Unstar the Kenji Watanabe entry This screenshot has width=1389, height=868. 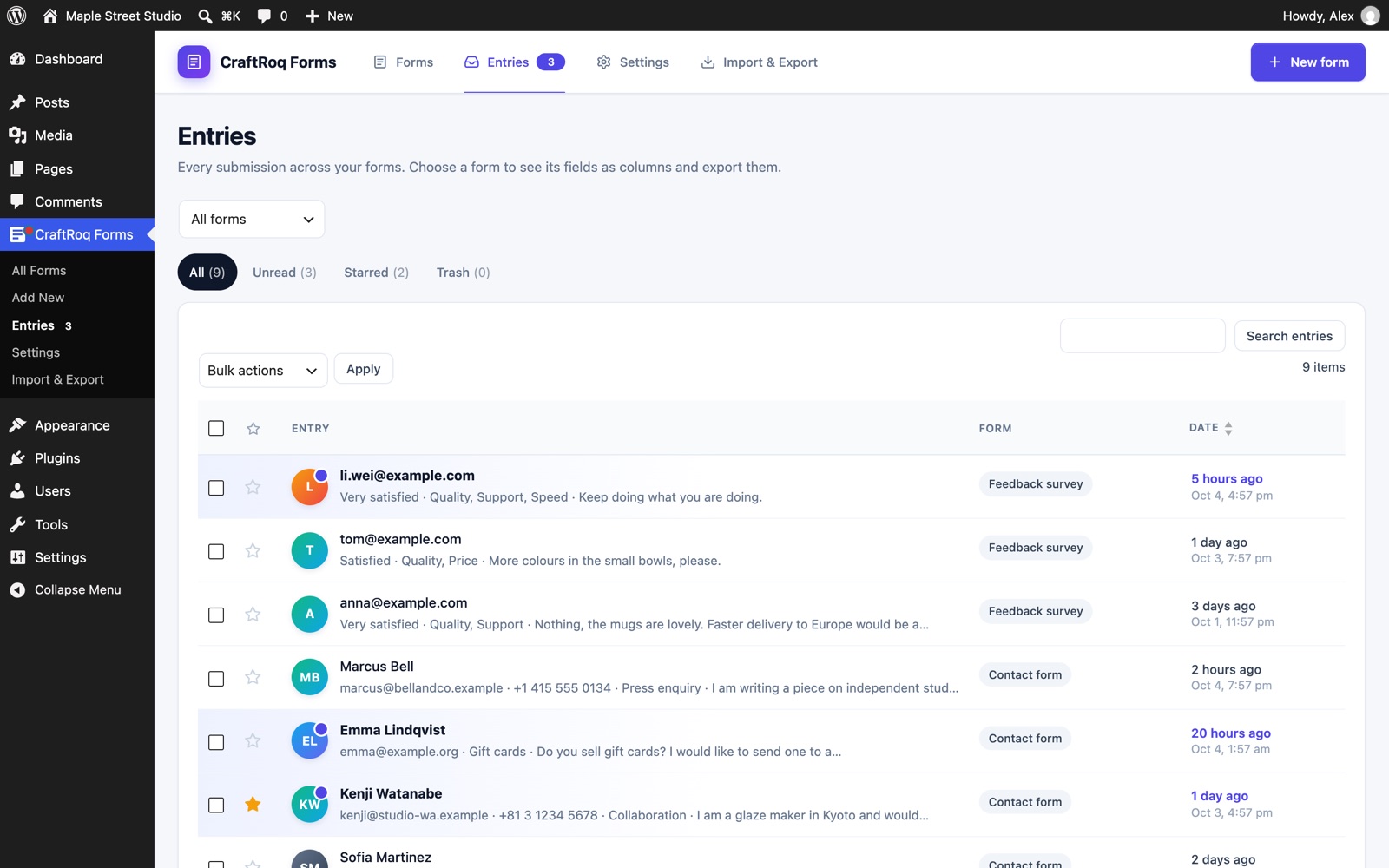(x=253, y=804)
